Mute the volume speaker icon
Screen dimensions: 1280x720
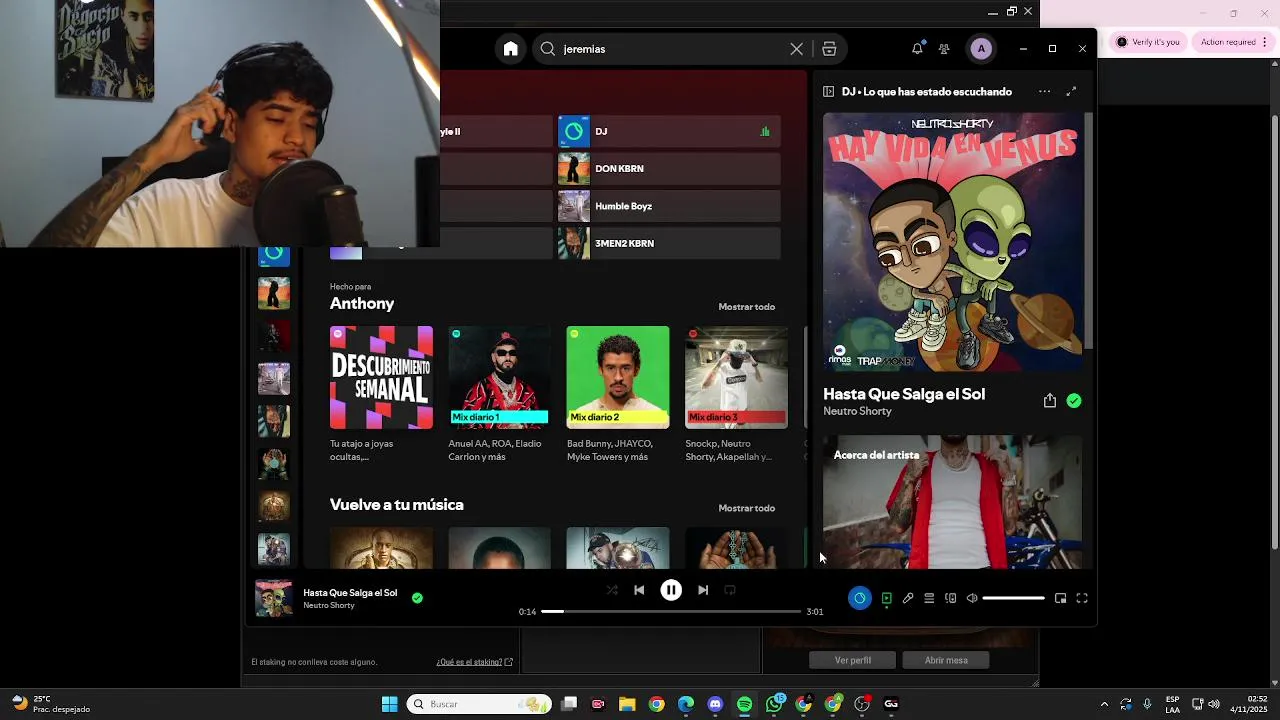click(972, 598)
